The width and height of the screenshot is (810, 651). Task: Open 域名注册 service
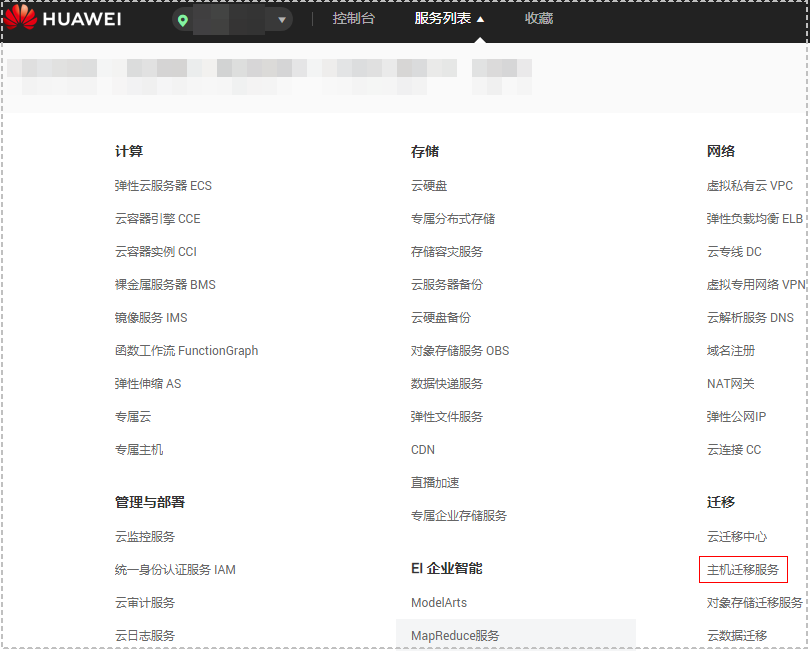coord(730,351)
